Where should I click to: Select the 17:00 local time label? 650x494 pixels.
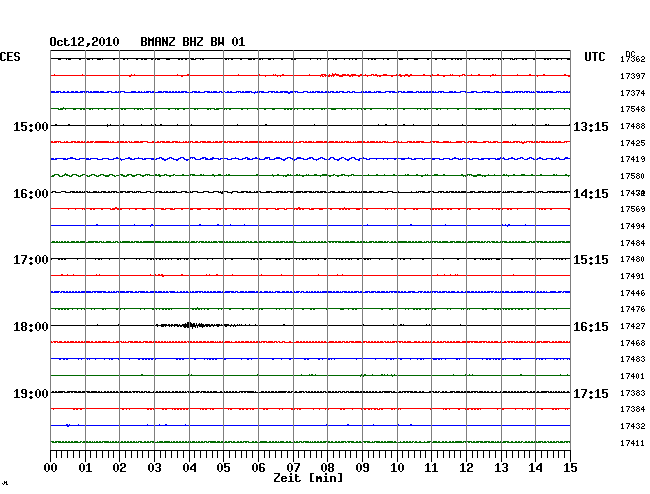coord(31,260)
